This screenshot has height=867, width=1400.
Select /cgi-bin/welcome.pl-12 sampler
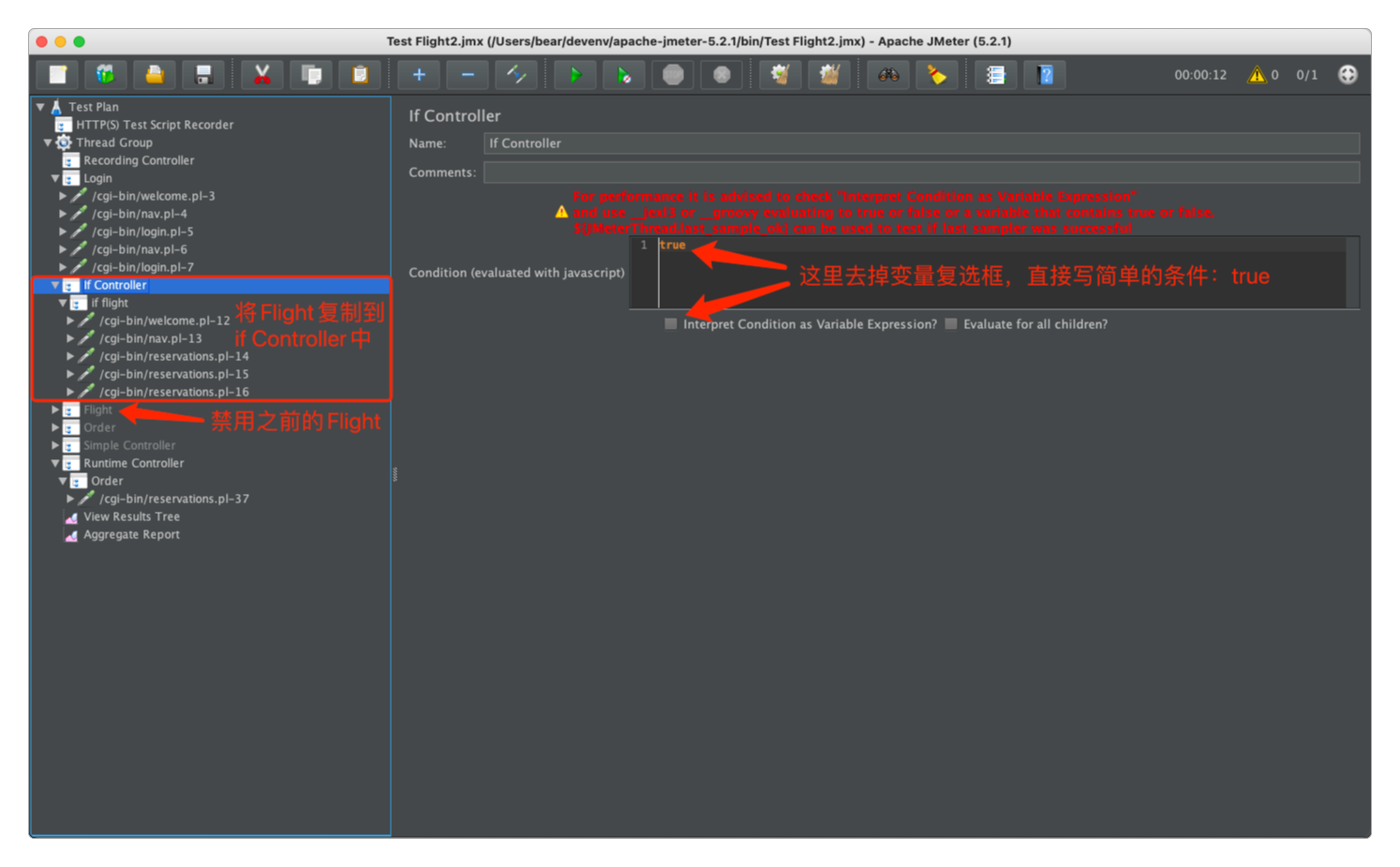pos(164,321)
